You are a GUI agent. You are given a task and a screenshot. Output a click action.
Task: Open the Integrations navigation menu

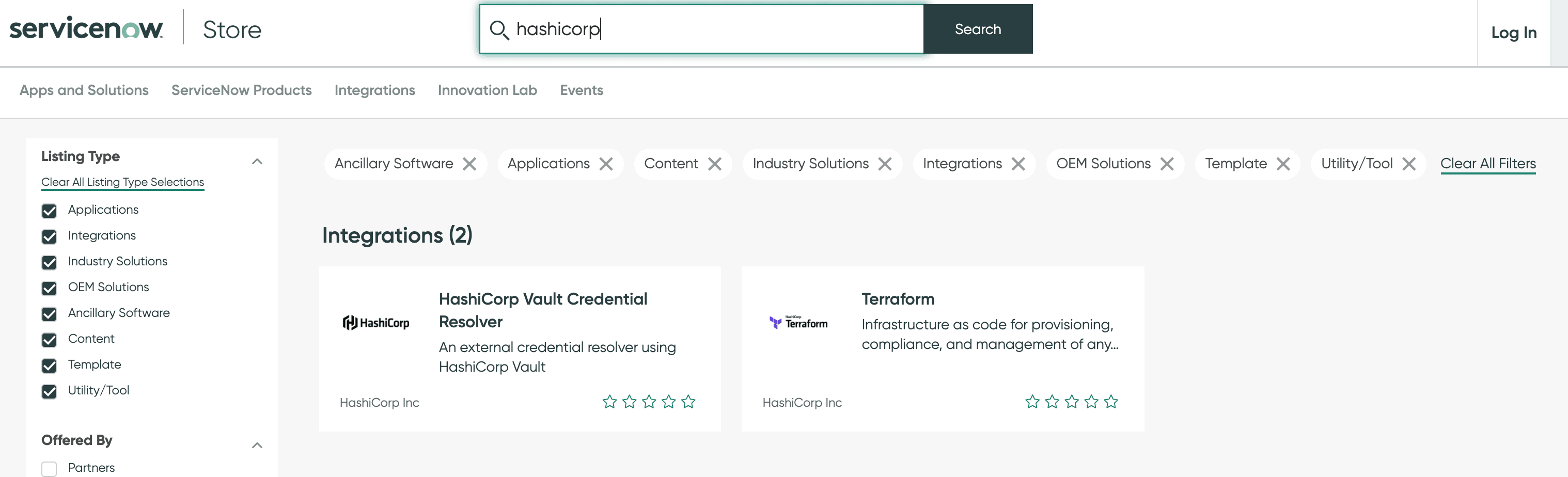tap(374, 90)
